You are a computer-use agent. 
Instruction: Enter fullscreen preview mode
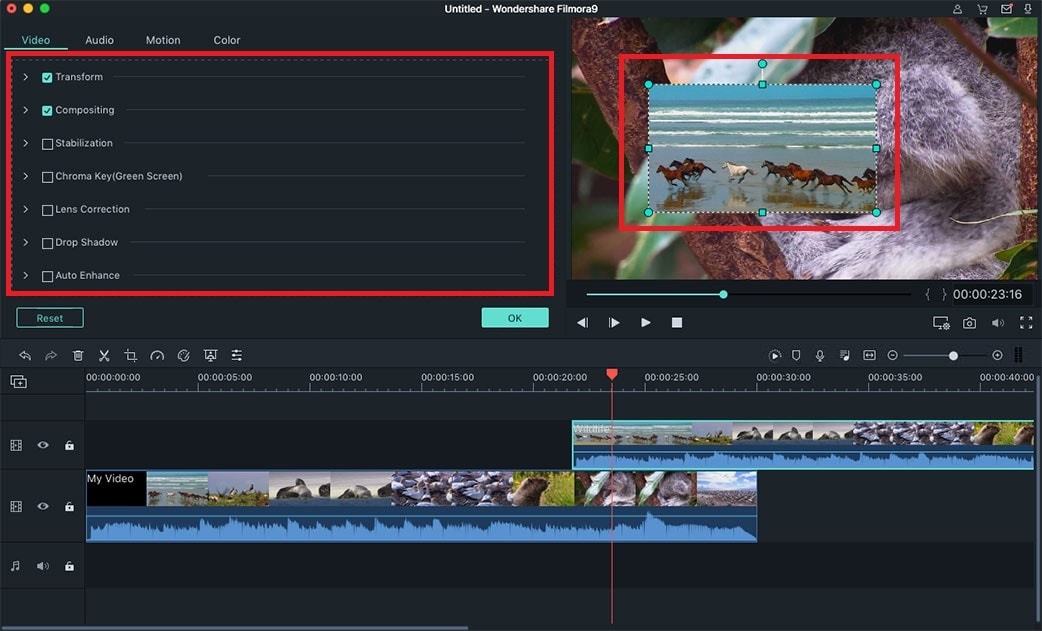tap(1026, 323)
